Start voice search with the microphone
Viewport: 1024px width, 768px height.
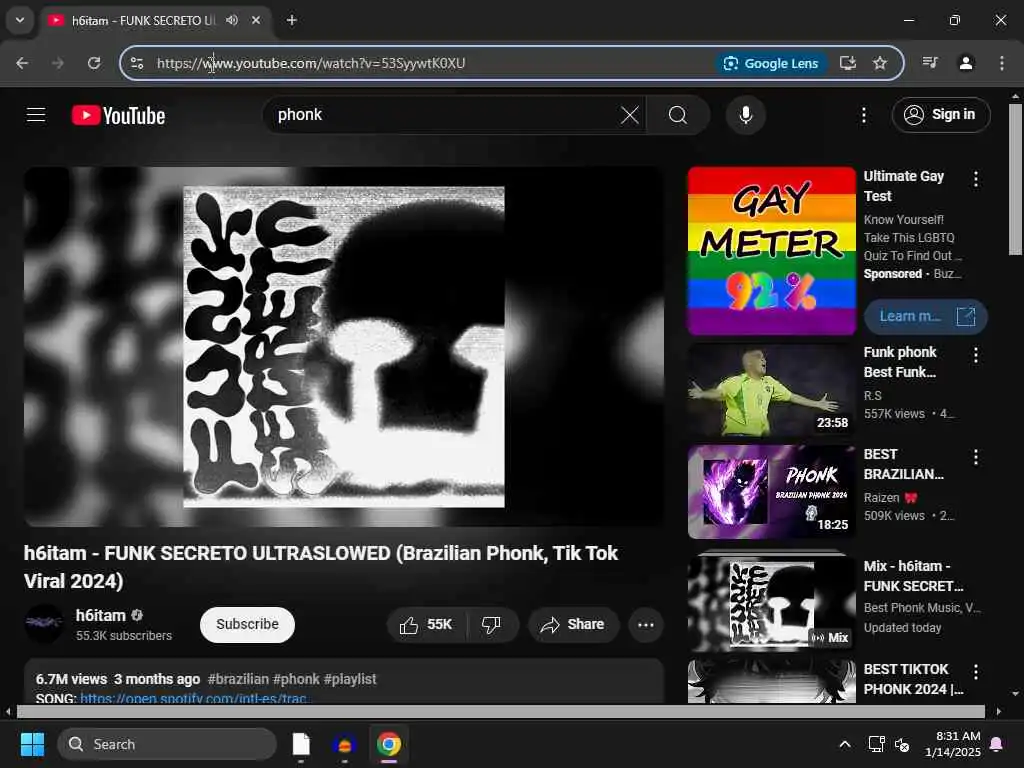pyautogui.click(x=745, y=115)
